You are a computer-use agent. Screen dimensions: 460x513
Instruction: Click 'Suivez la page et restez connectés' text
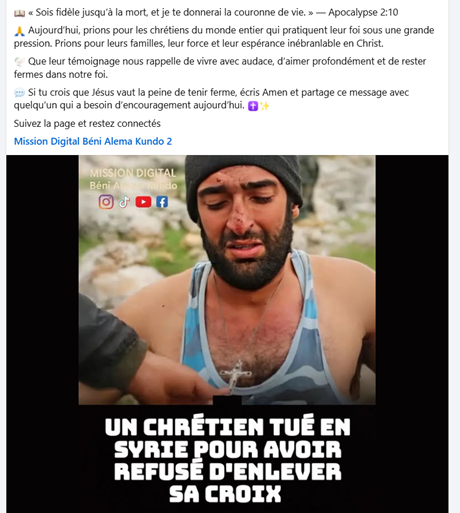(87, 124)
